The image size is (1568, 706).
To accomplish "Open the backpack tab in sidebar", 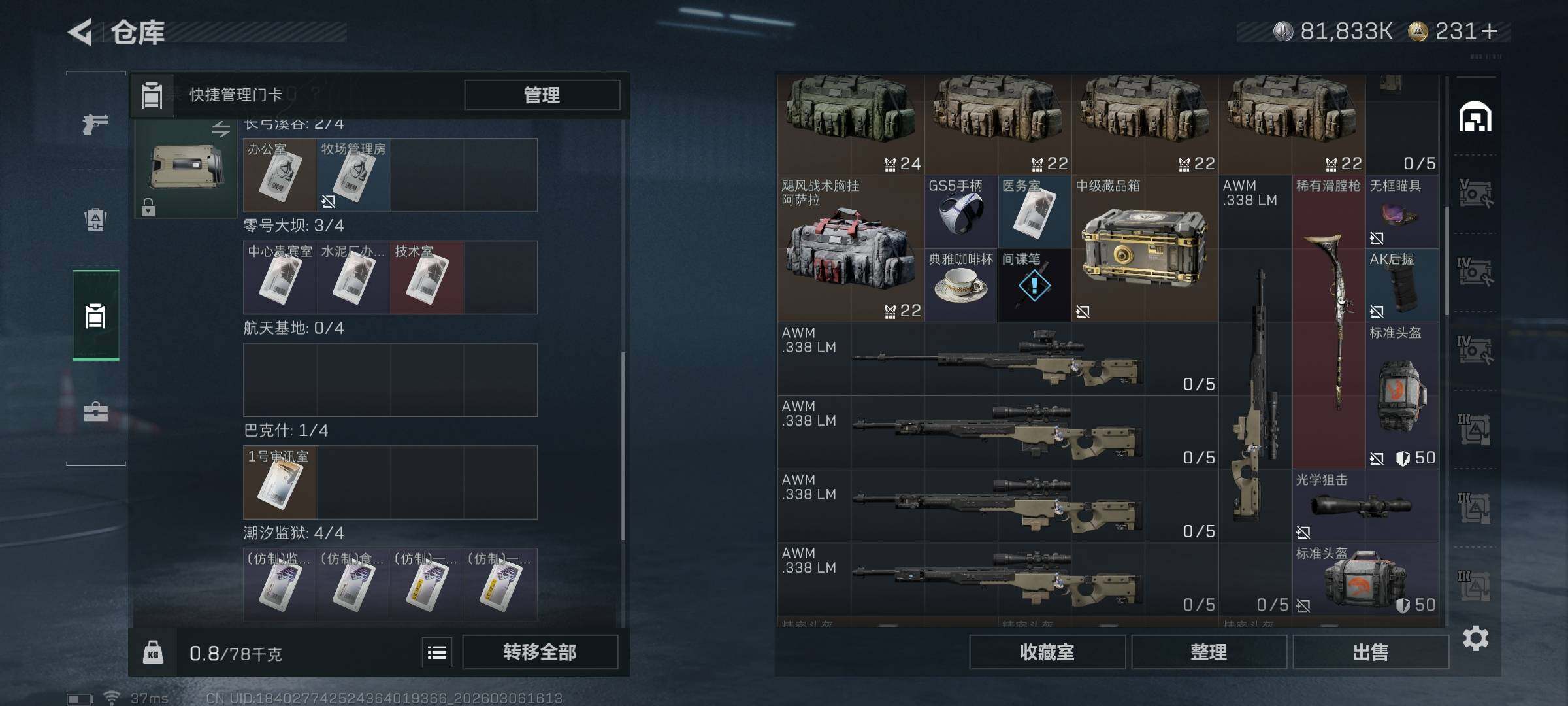I will tap(95, 219).
